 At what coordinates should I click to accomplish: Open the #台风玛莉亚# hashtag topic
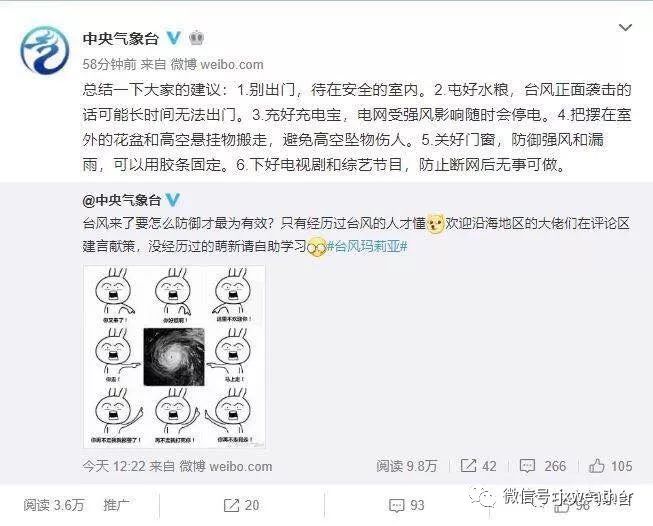coord(367,246)
